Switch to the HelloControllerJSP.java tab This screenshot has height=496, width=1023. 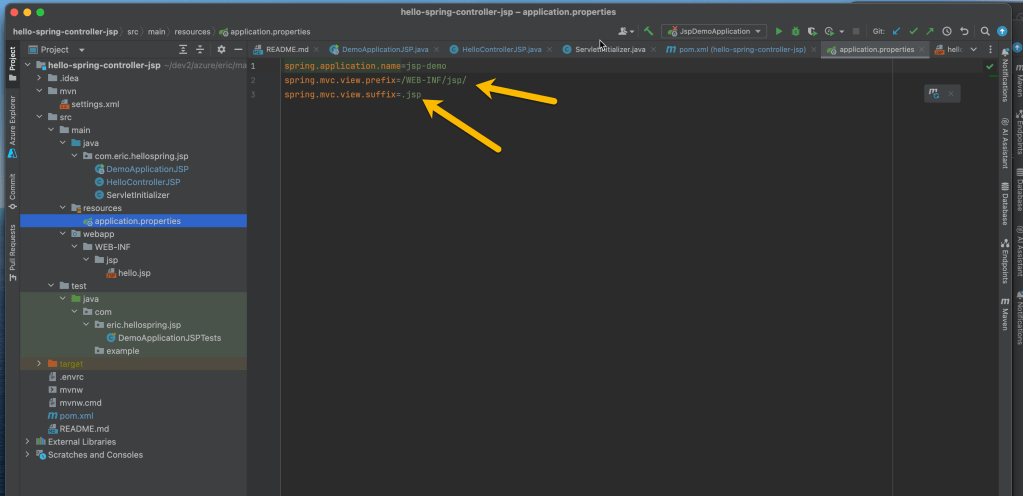(500, 49)
